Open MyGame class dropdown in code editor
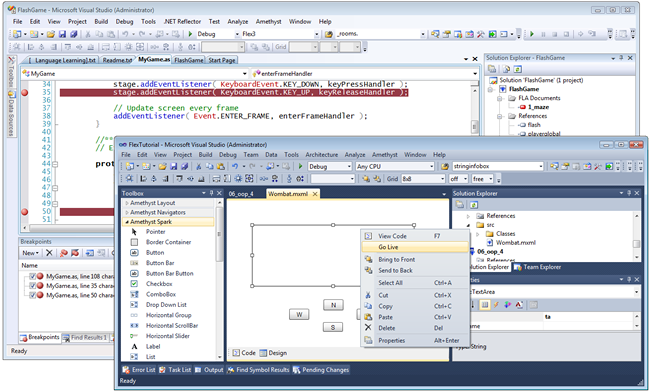The width and height of the screenshot is (650, 392). (245, 74)
